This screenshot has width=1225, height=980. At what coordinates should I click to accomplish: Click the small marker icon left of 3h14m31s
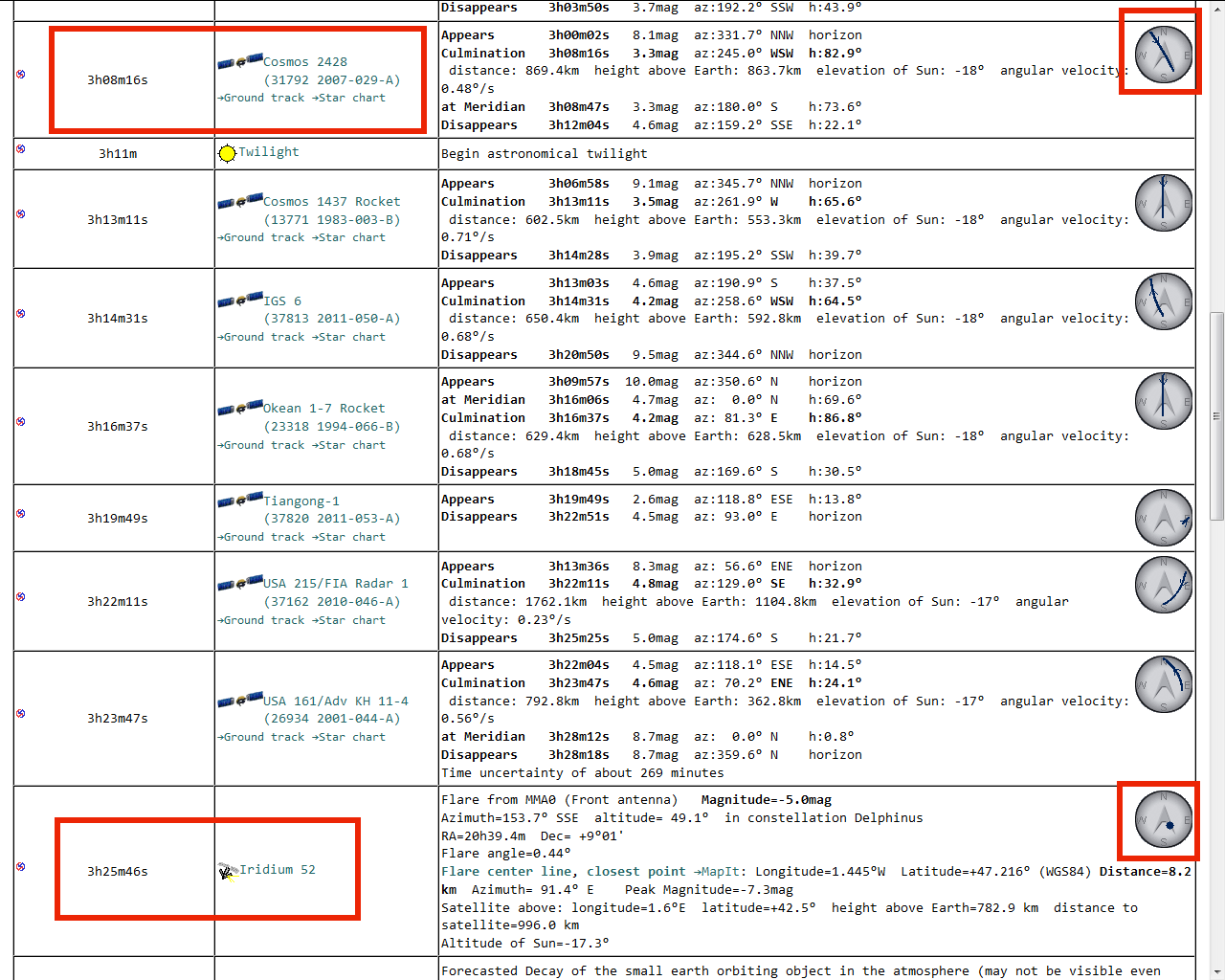tap(21, 314)
